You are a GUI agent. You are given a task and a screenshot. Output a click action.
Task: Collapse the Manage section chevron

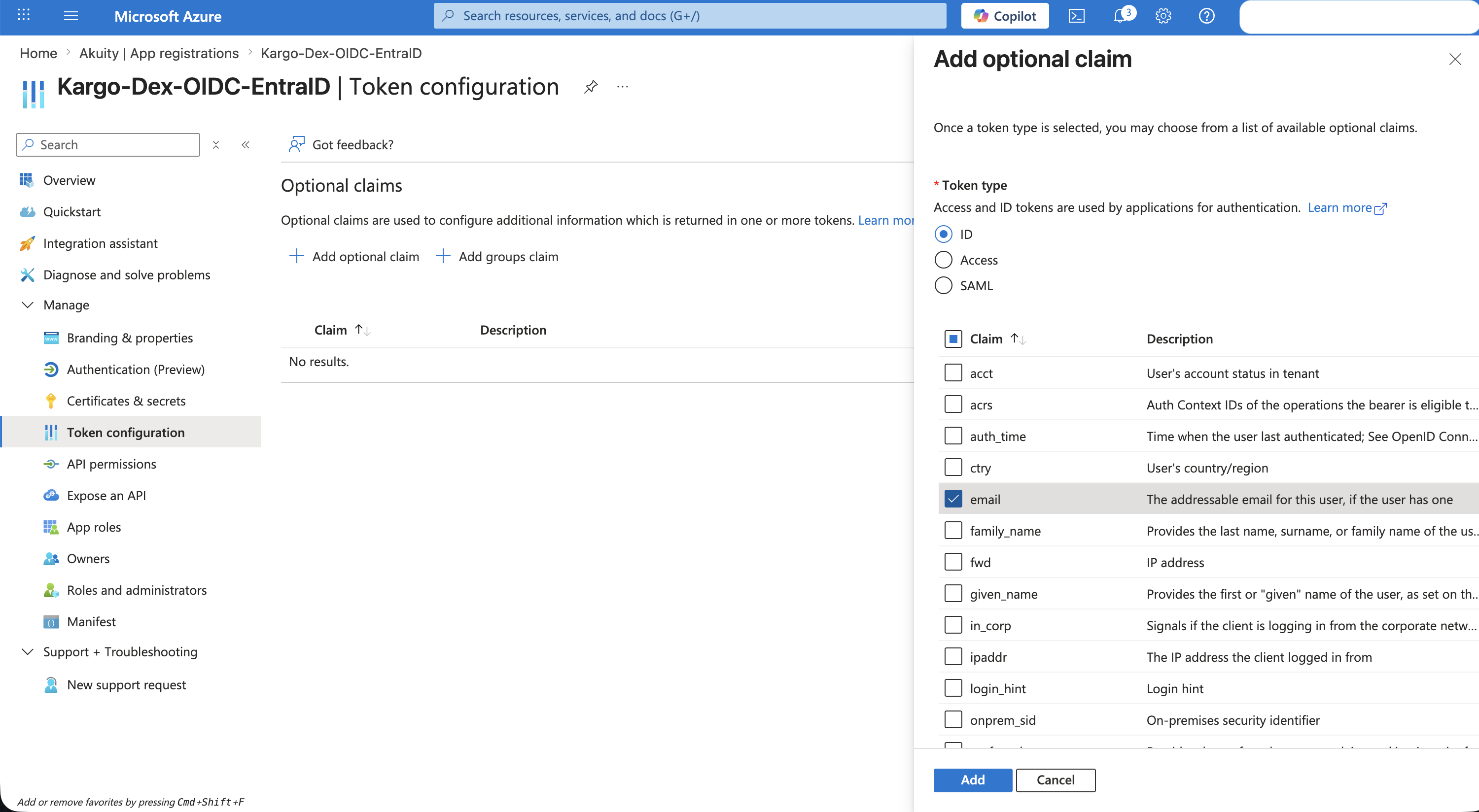pos(27,304)
